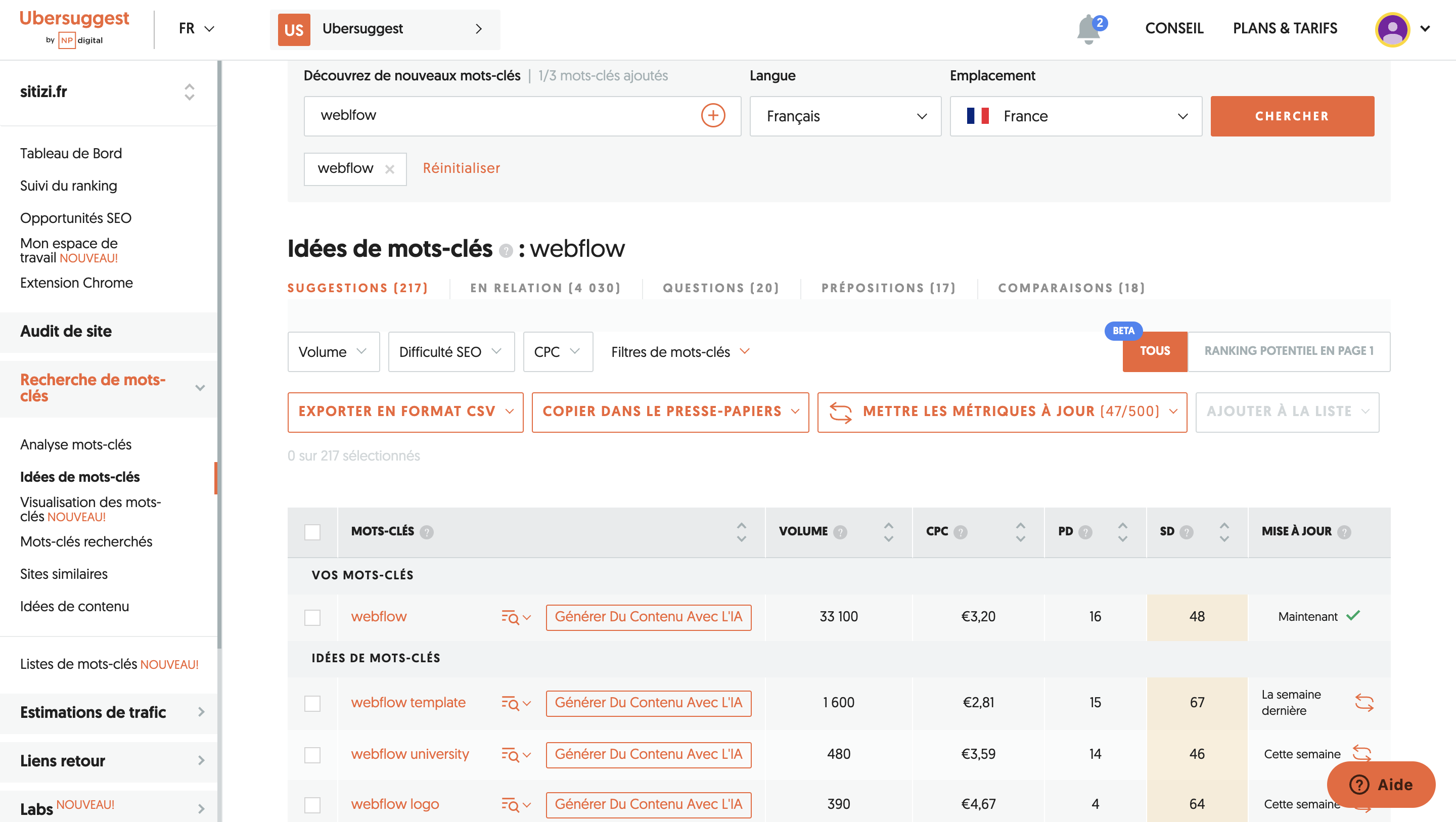Add keyword with the plus icon

point(713,116)
